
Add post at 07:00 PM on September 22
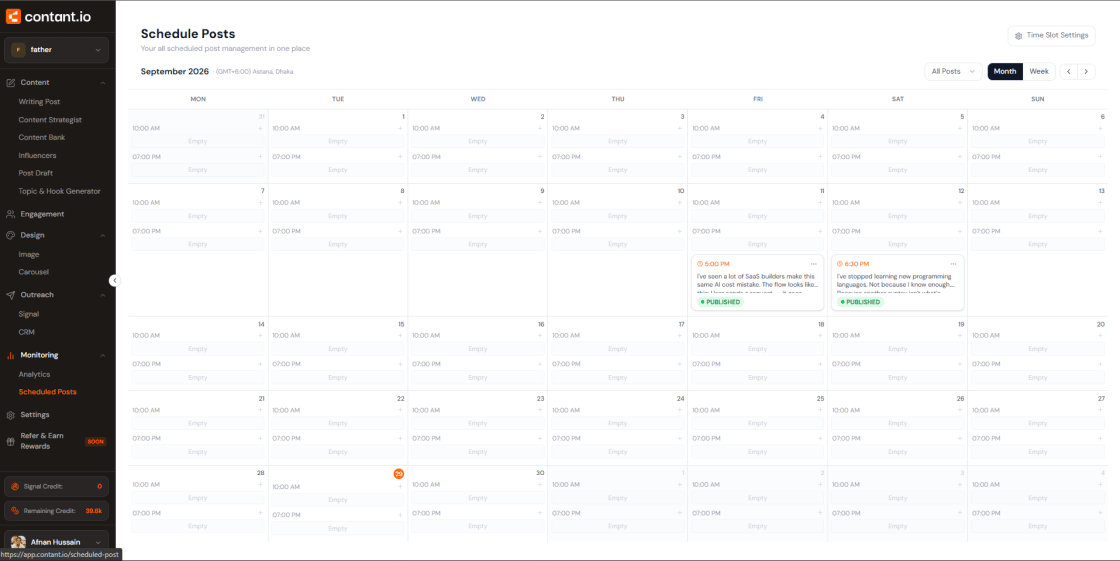(x=400, y=438)
